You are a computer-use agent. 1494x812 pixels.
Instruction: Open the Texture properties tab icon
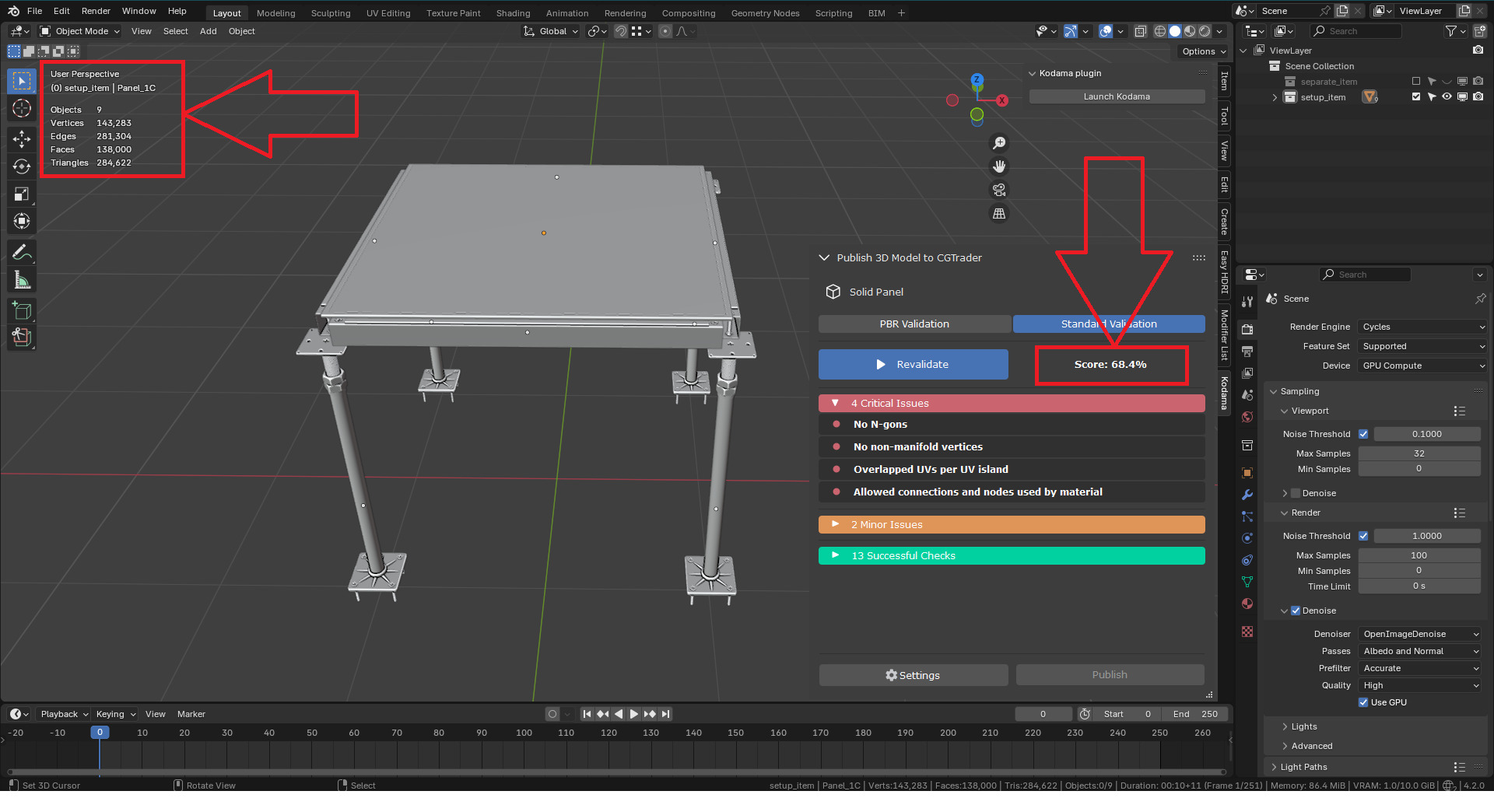(1247, 632)
